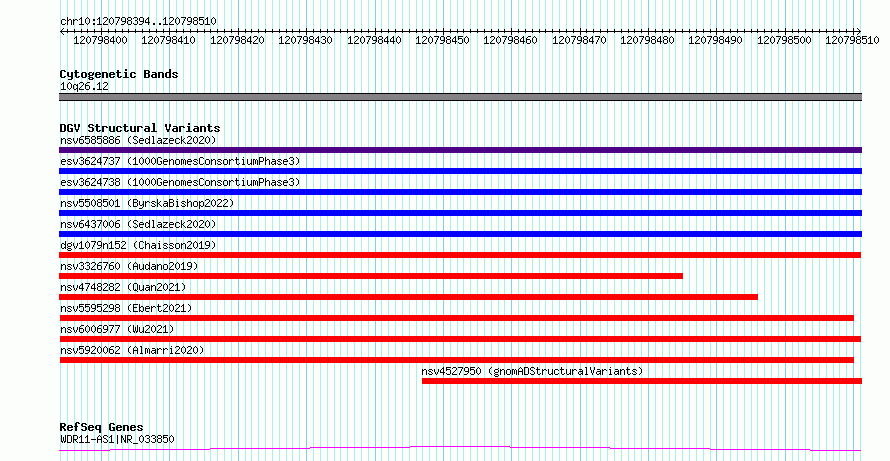The width and height of the screenshot is (890, 461).
Task: Click the blue nsv6437006 variant bar
Action: click(460, 234)
